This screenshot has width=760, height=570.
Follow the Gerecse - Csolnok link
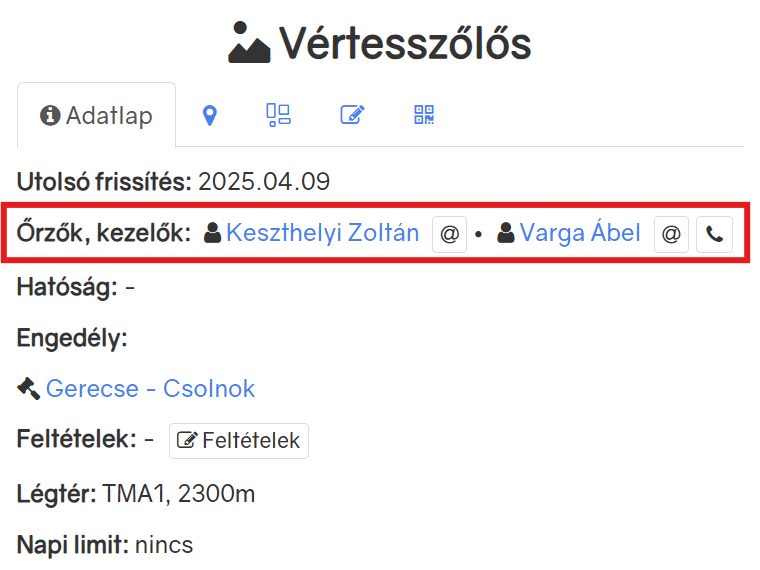[150, 388]
